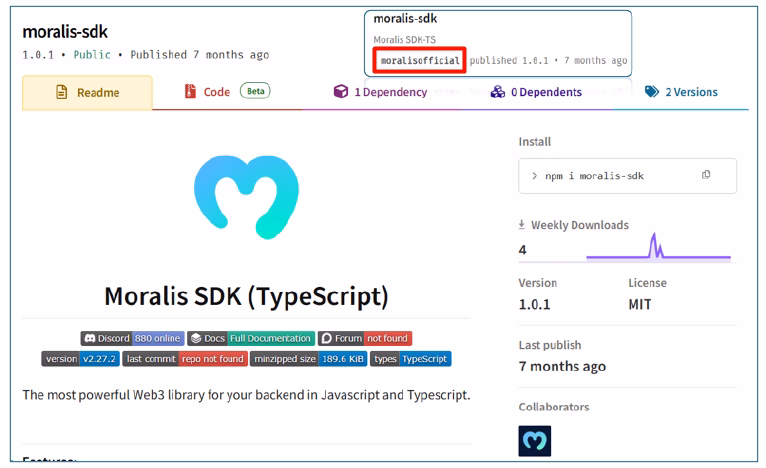Click the Last publish 7 months ago value

pyautogui.click(x=562, y=366)
